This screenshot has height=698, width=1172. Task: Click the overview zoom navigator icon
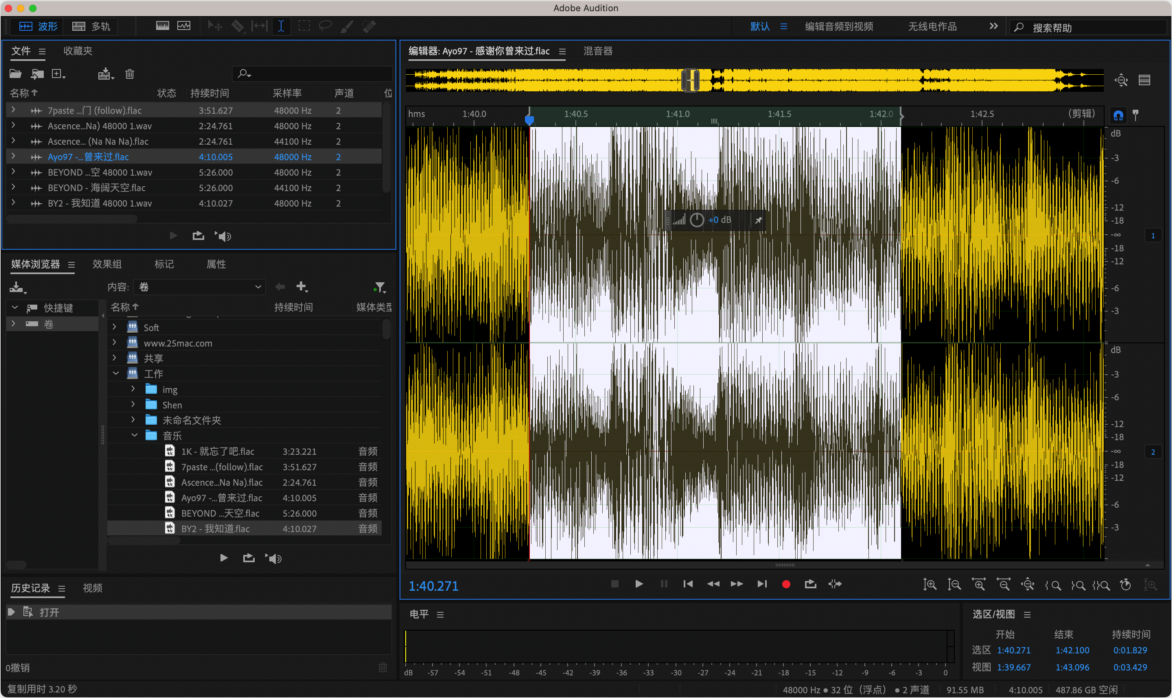click(1121, 80)
